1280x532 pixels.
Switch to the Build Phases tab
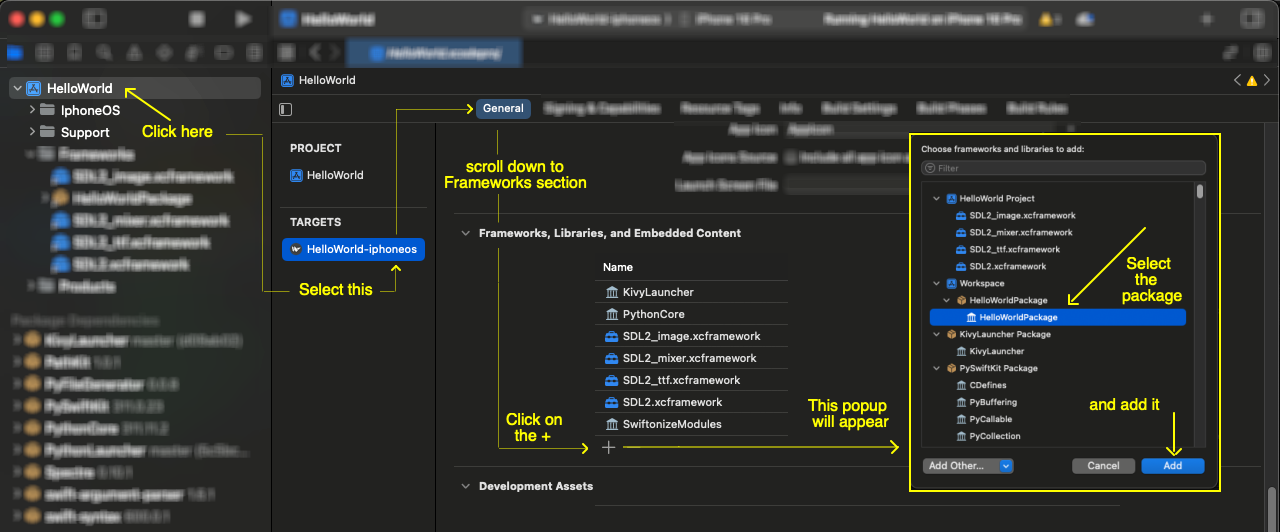point(951,108)
